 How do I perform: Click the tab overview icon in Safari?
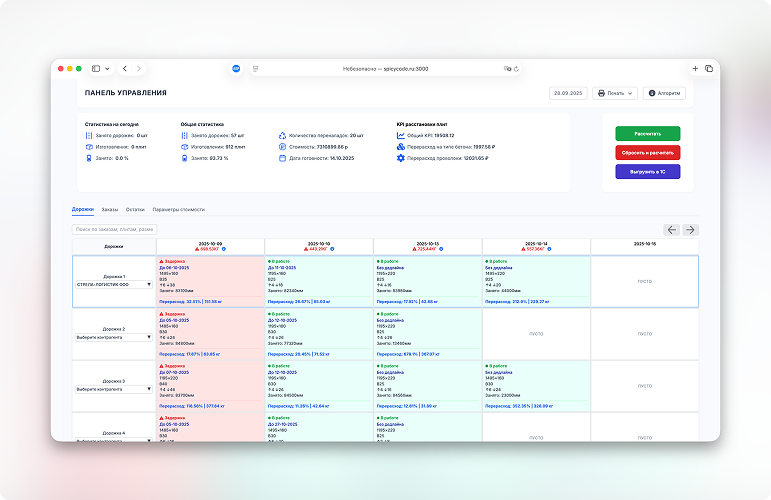click(x=708, y=68)
